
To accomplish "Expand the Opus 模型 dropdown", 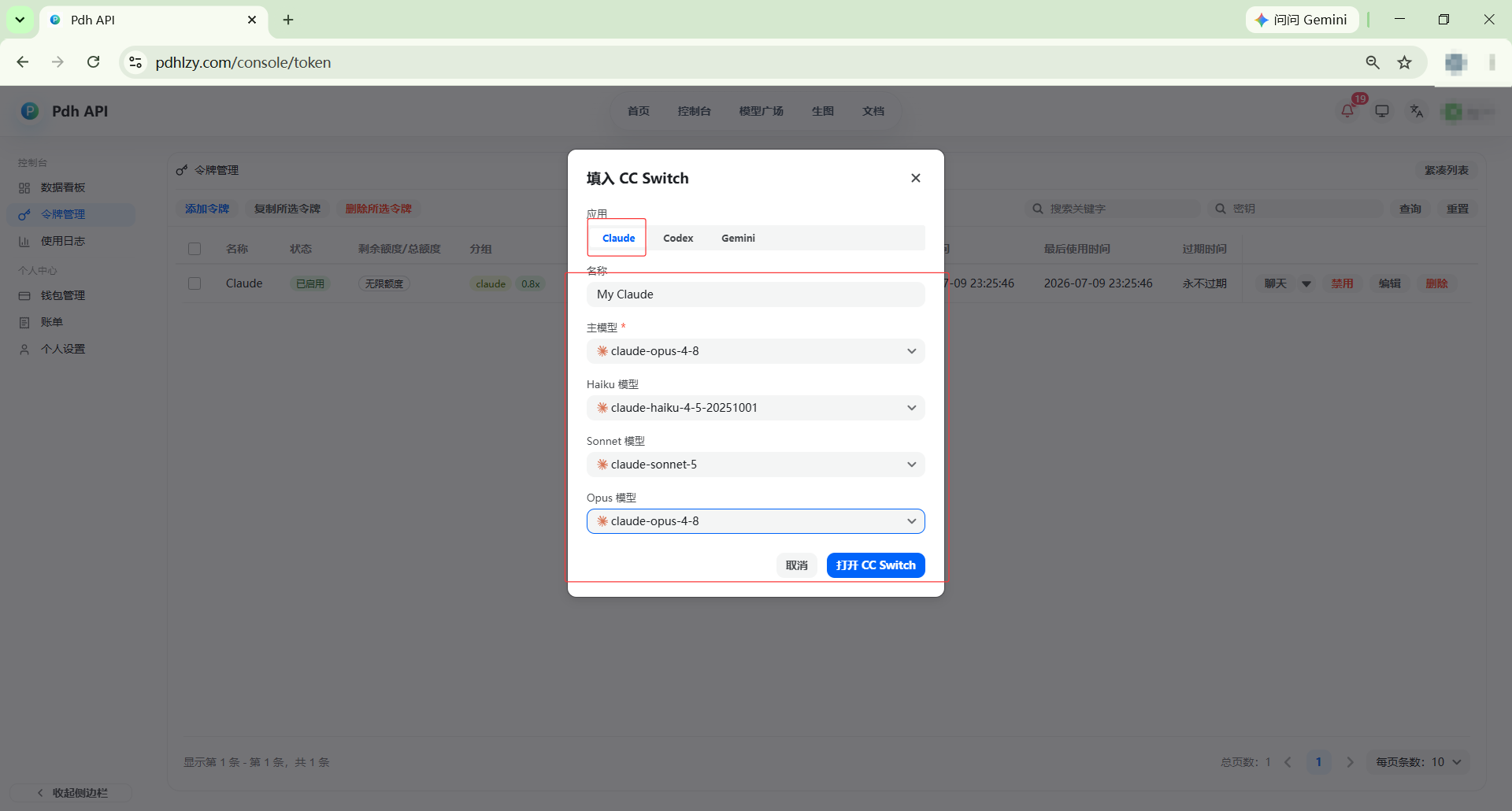I will 755,521.
